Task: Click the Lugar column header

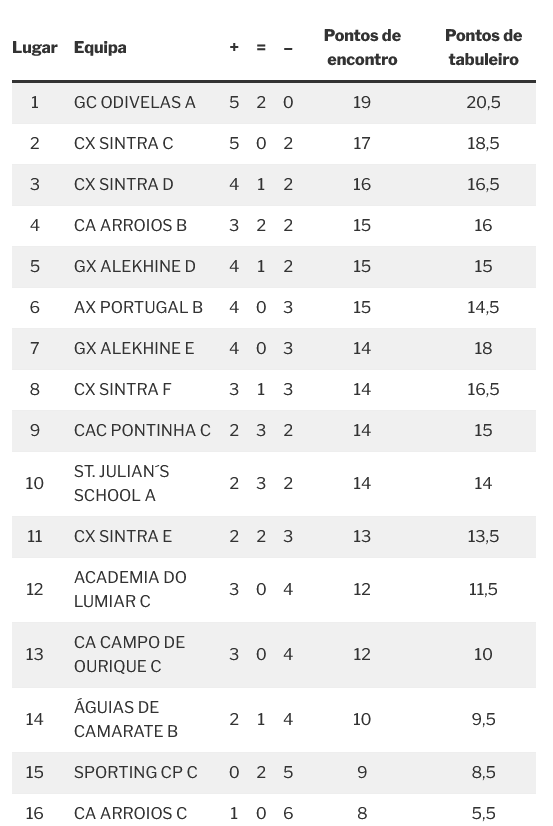Action: (x=35, y=47)
